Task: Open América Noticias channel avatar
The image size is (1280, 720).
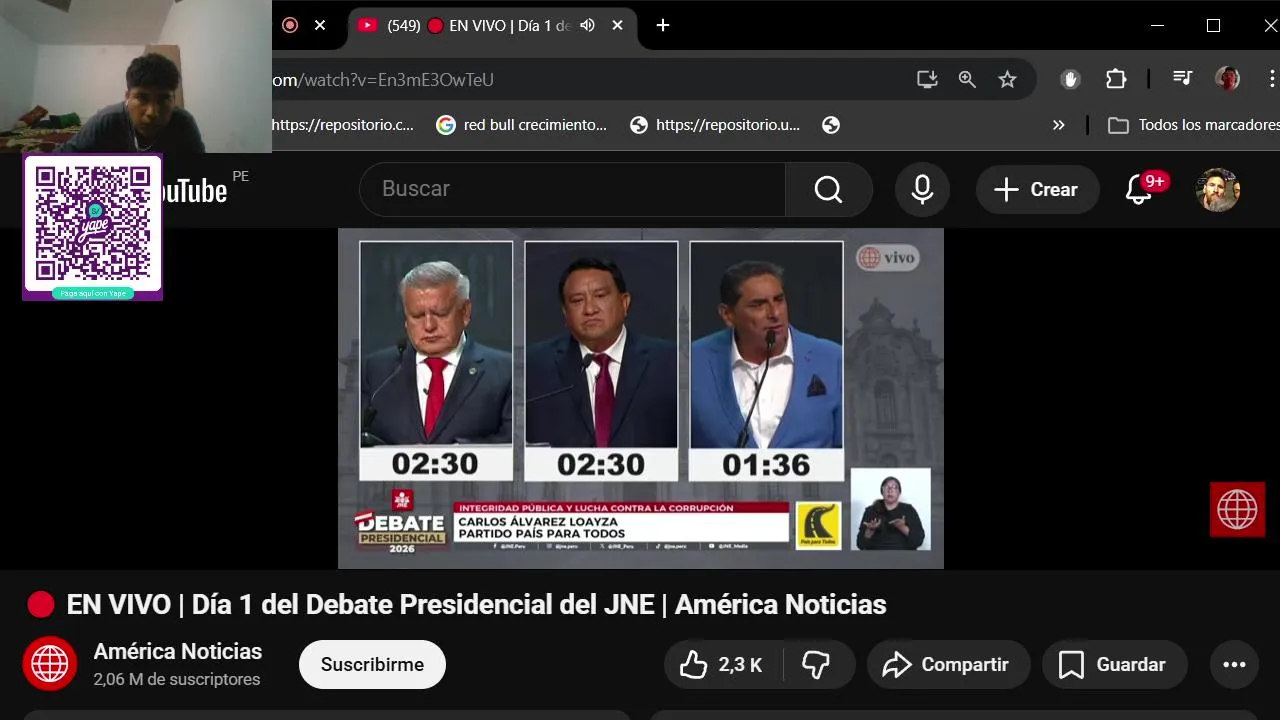Action: pos(50,664)
